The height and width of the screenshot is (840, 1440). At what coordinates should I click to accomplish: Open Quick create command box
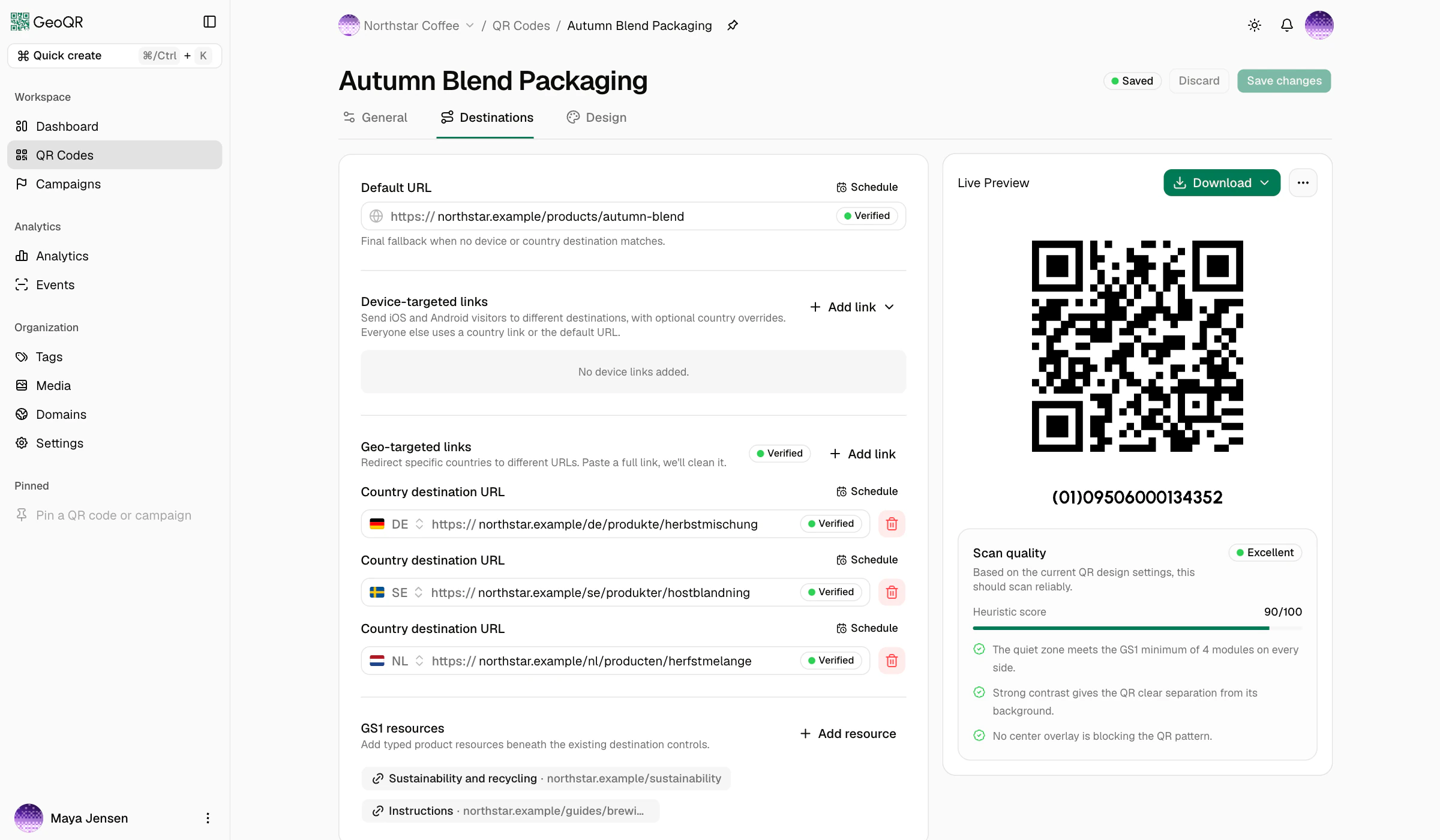(x=115, y=56)
